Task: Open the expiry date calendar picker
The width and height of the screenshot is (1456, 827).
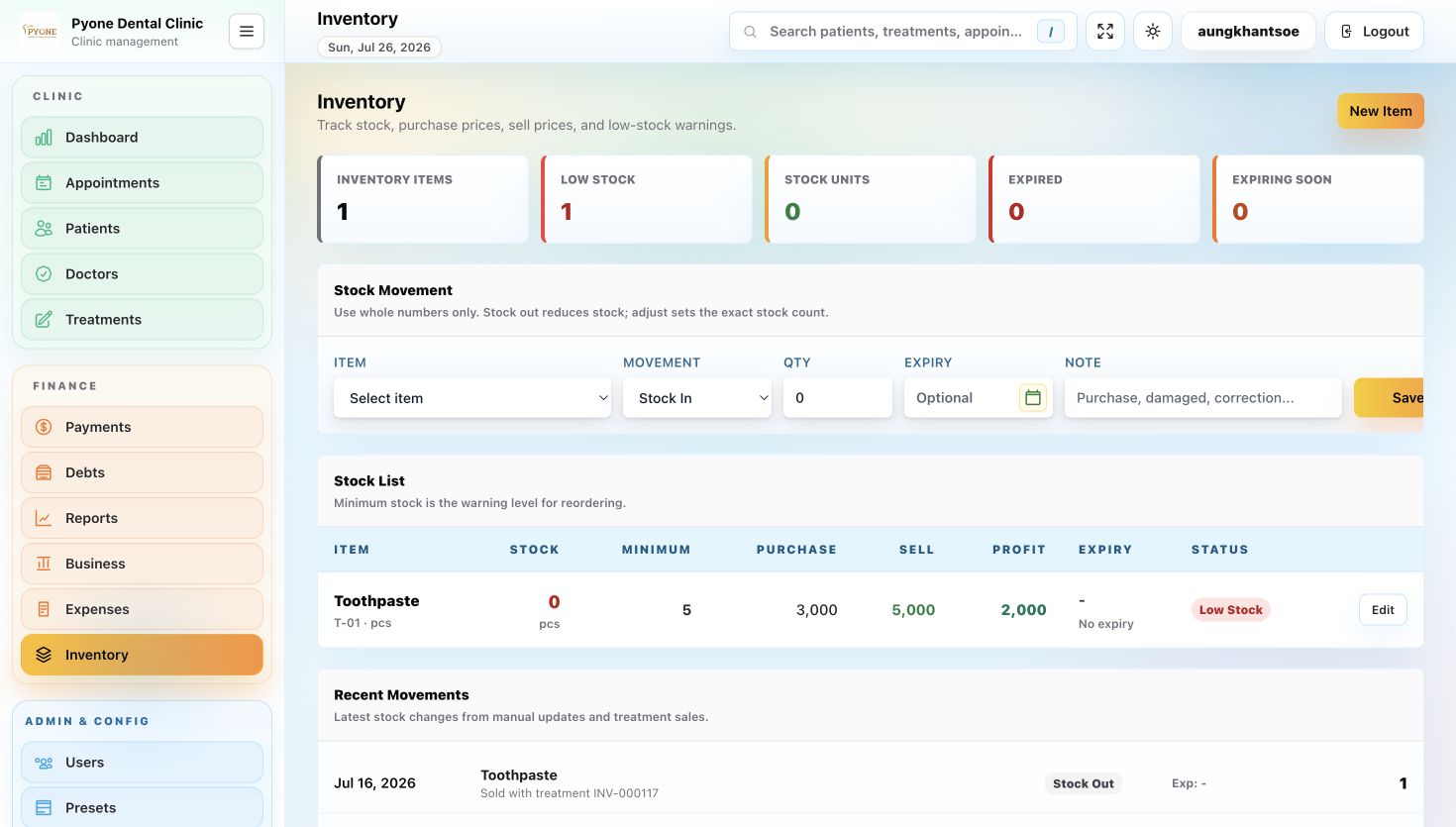Action: pyautogui.click(x=1033, y=398)
